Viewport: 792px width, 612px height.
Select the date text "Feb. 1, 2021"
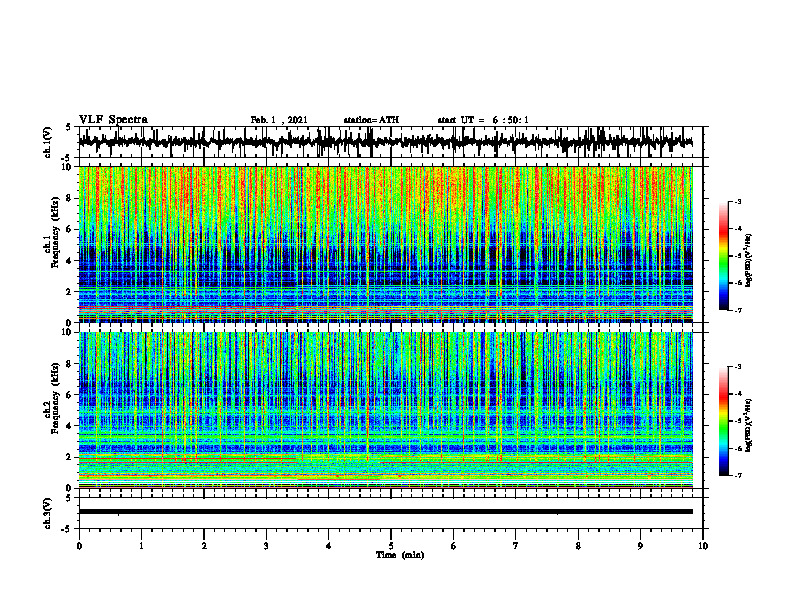tap(279, 120)
